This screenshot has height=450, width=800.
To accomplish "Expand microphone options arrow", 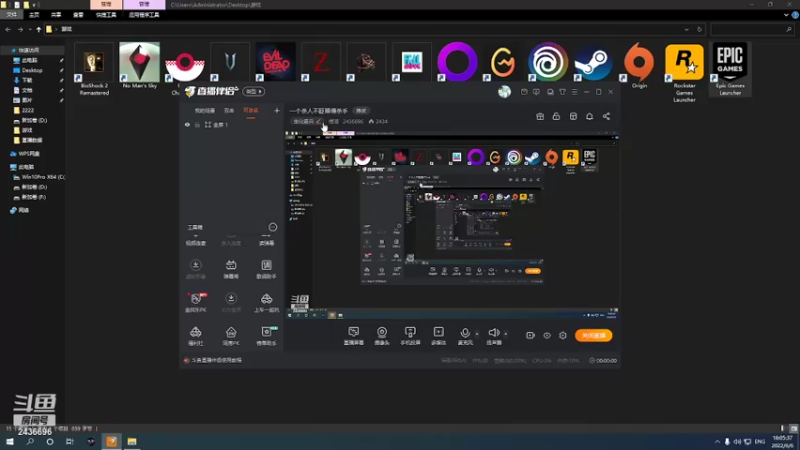I will 477,334.
